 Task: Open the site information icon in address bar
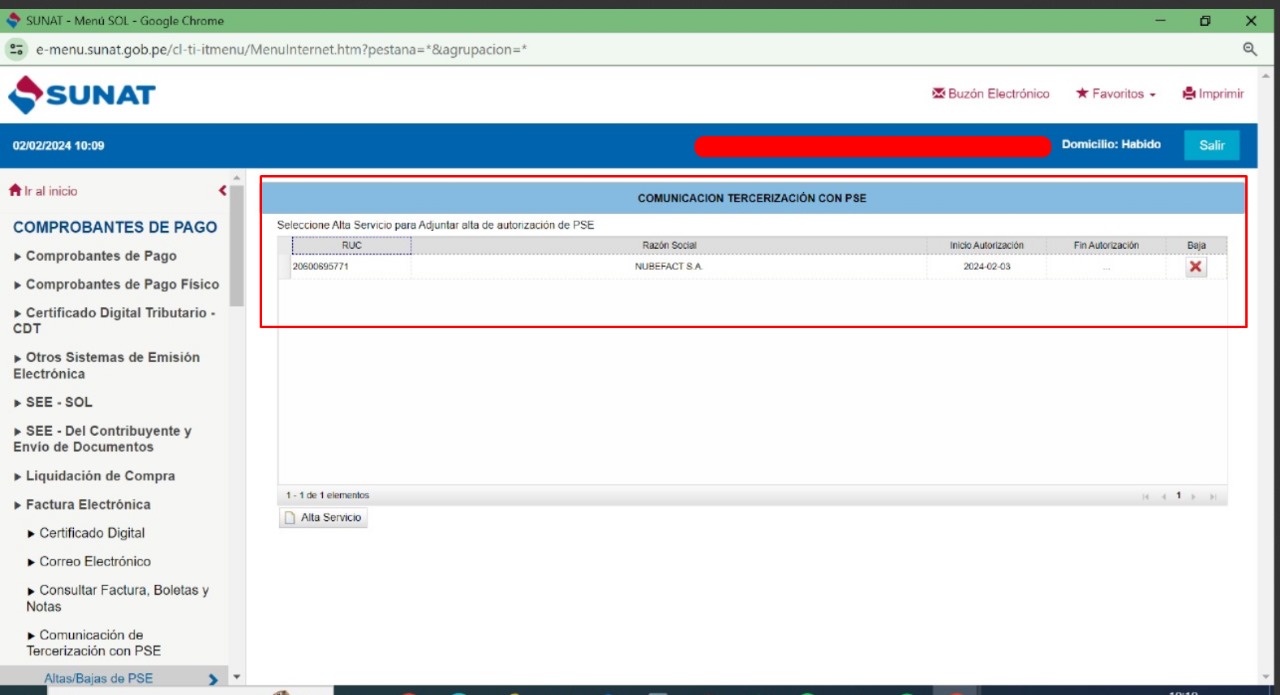point(16,49)
